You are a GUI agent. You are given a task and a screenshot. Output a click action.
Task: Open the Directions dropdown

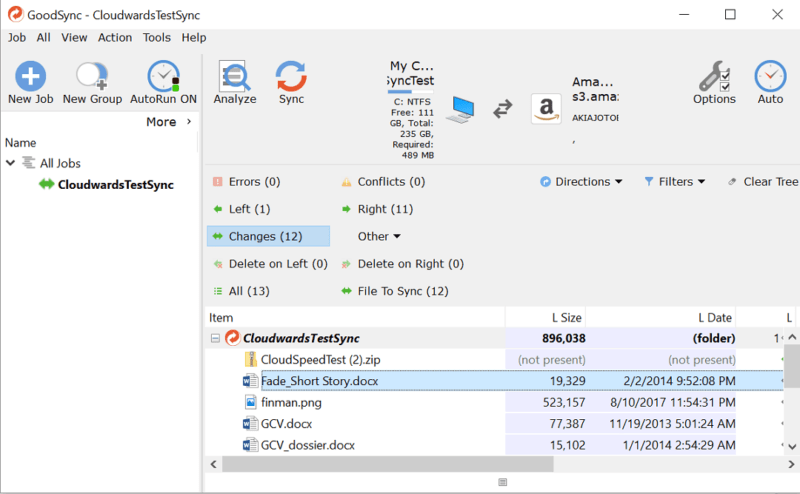pyautogui.click(x=582, y=182)
